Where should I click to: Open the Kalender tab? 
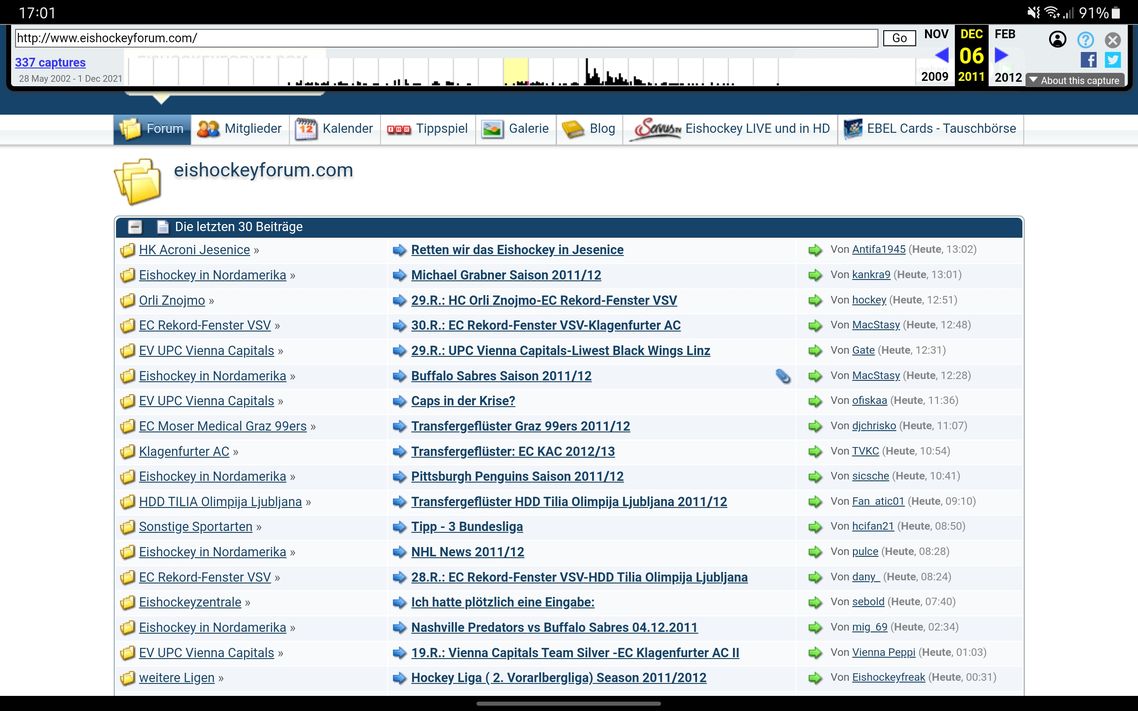tap(335, 129)
